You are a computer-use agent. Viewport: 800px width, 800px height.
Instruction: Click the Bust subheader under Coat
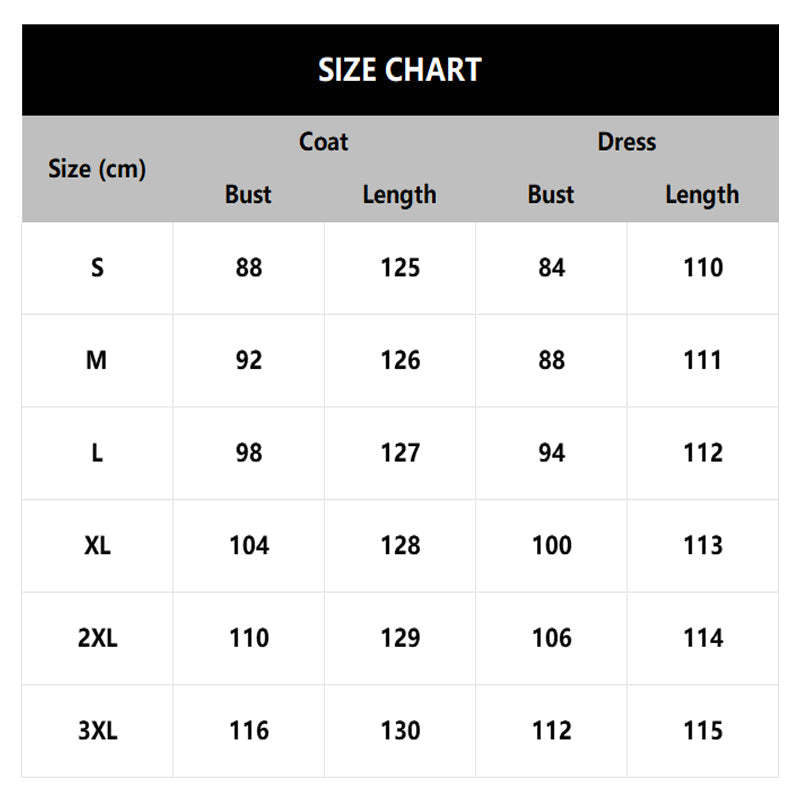coord(248,194)
